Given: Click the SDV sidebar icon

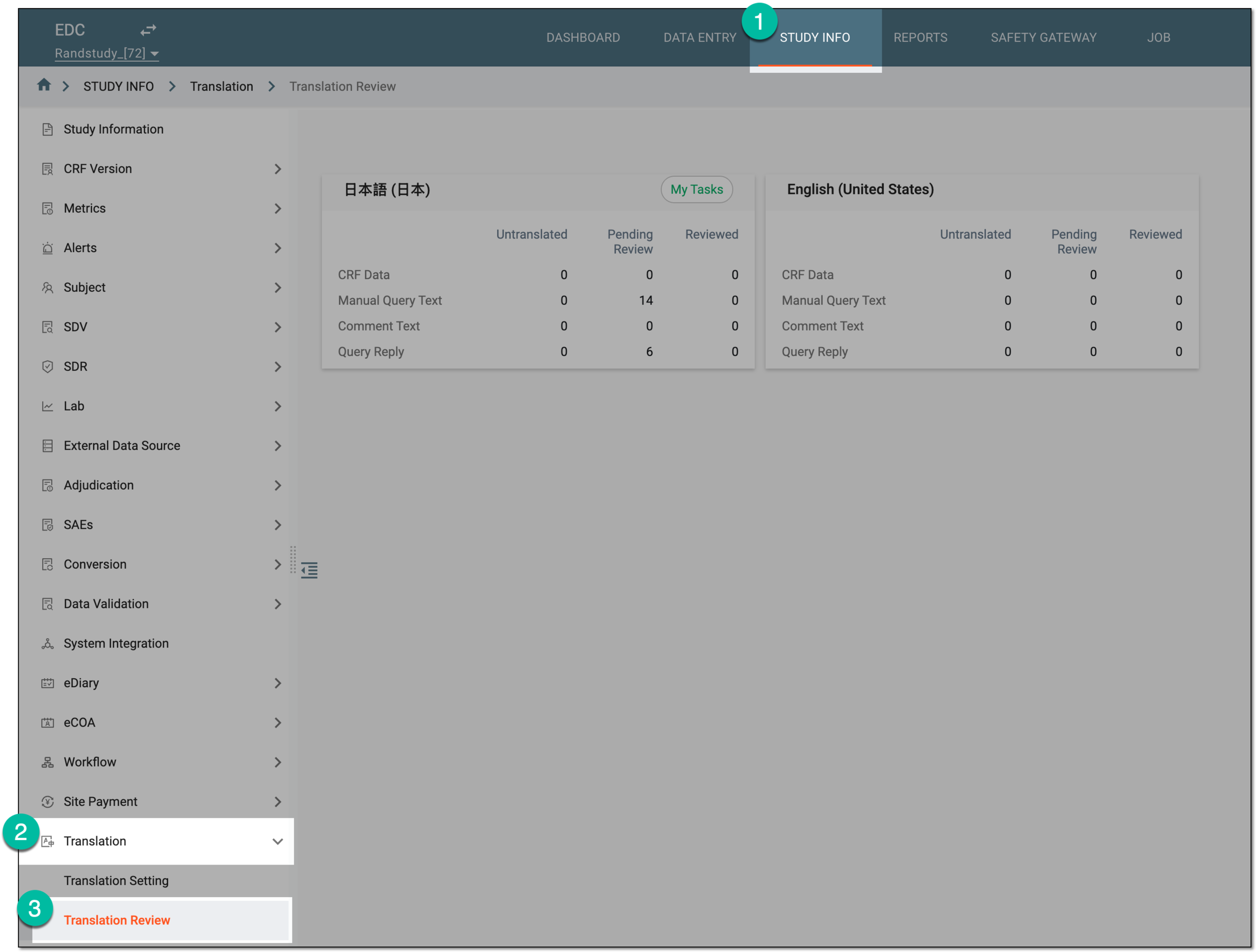Looking at the screenshot, I should [x=48, y=327].
